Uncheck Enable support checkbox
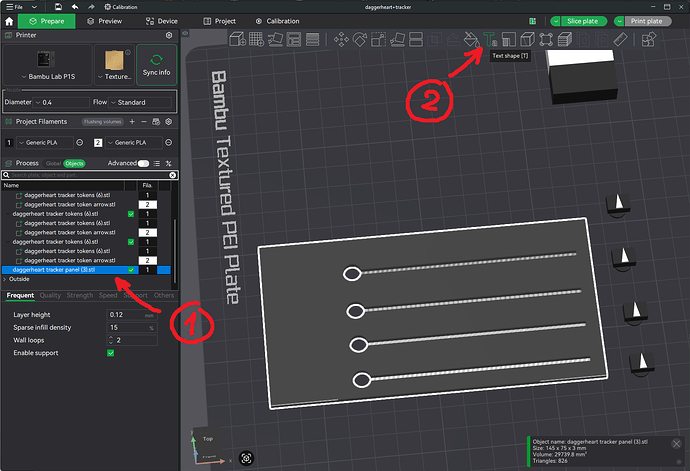 110,353
